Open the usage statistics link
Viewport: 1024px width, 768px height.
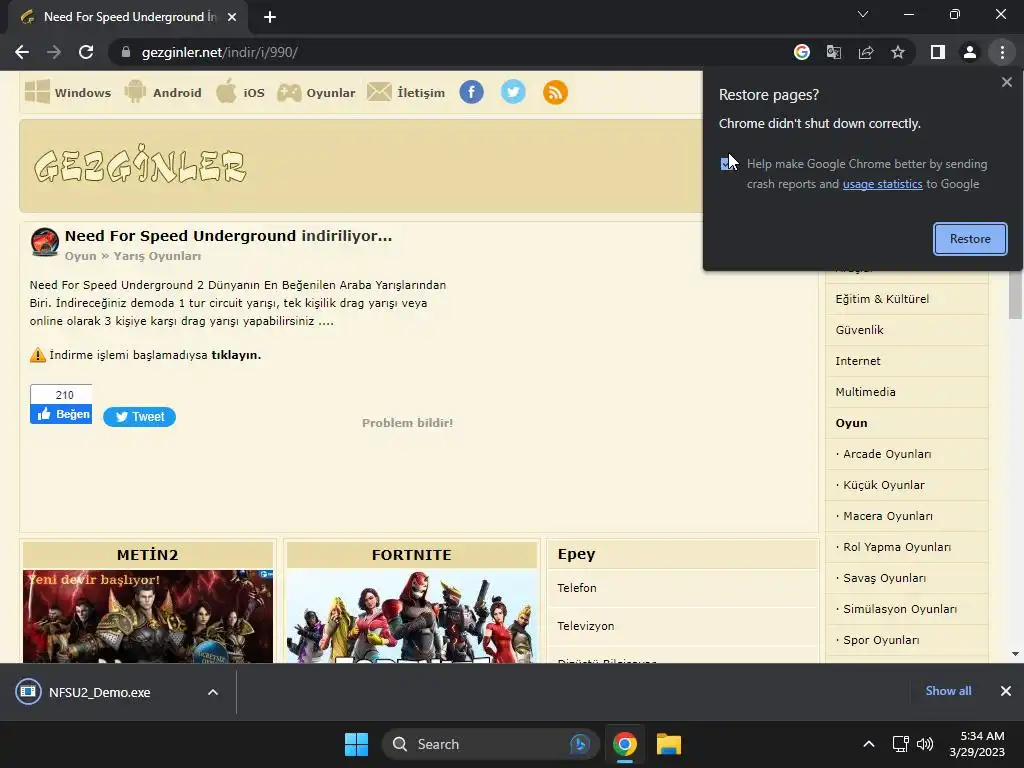coord(882,184)
